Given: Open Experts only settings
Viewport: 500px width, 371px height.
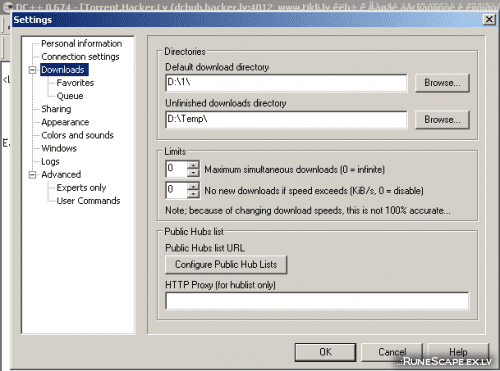Looking at the screenshot, I should 81,188.
